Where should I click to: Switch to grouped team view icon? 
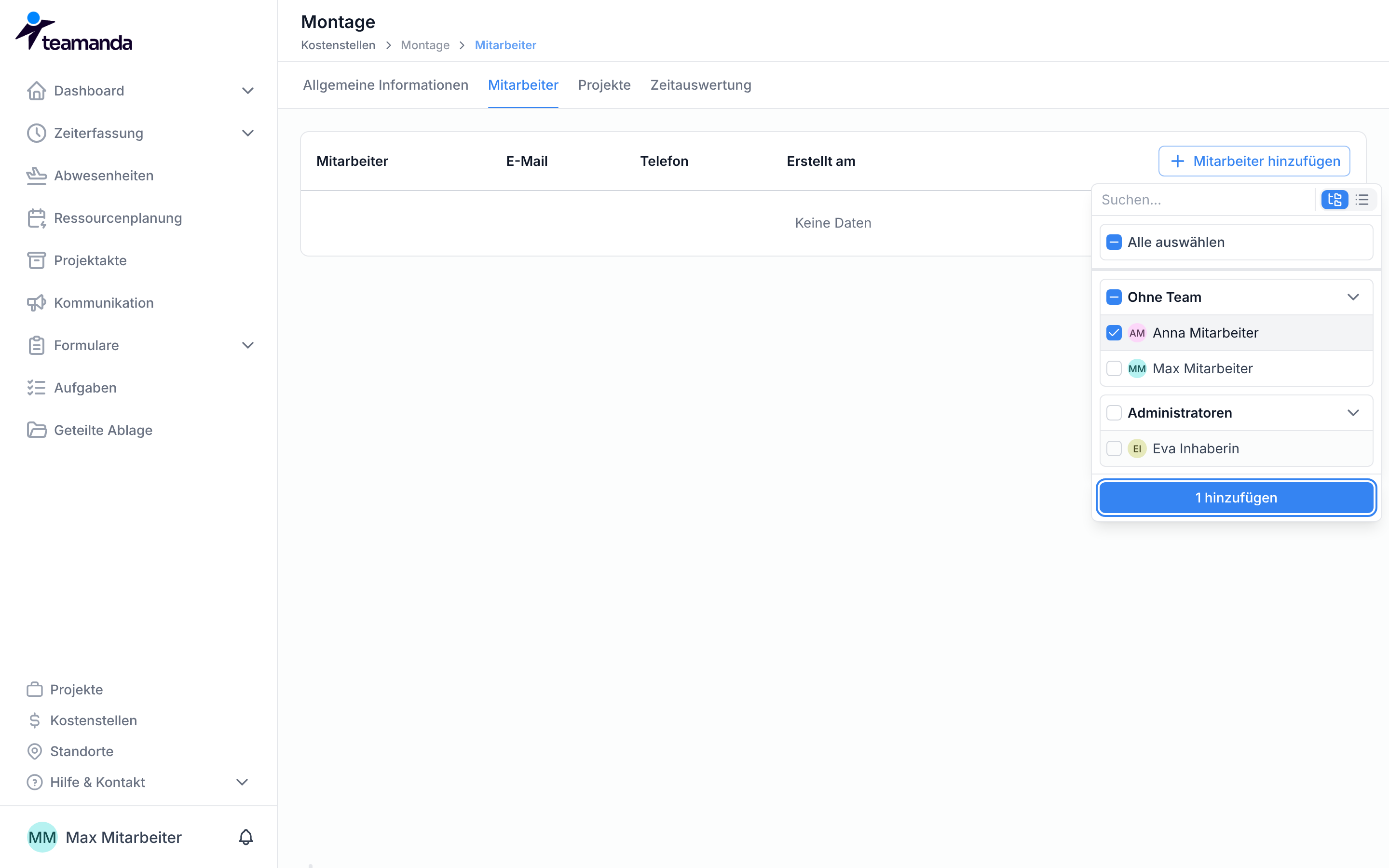(x=1335, y=200)
